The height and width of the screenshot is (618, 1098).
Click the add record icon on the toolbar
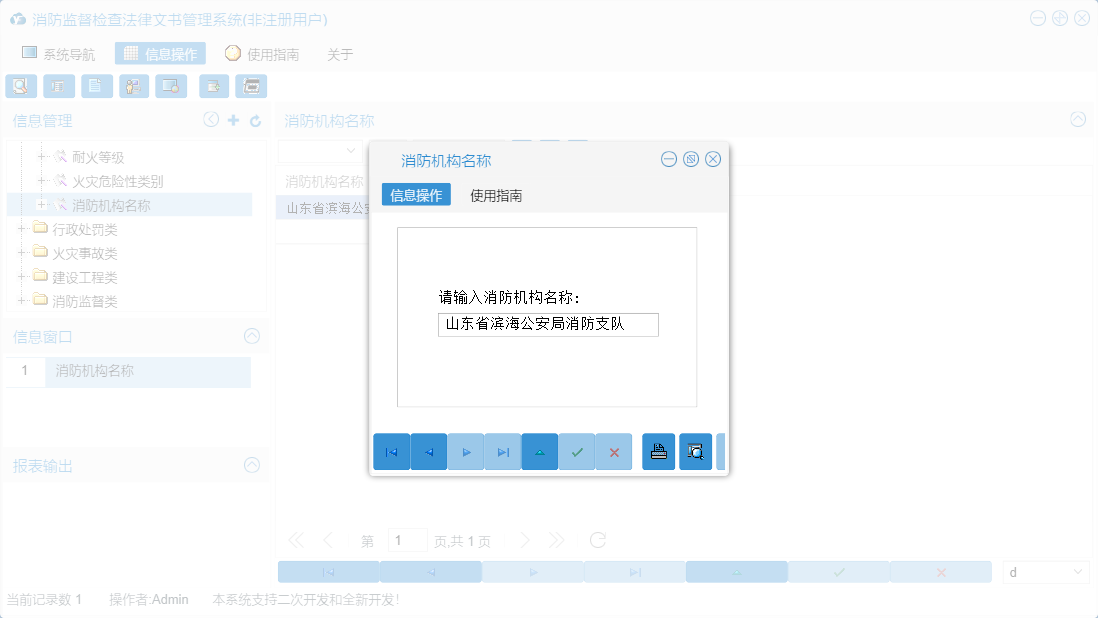click(213, 86)
